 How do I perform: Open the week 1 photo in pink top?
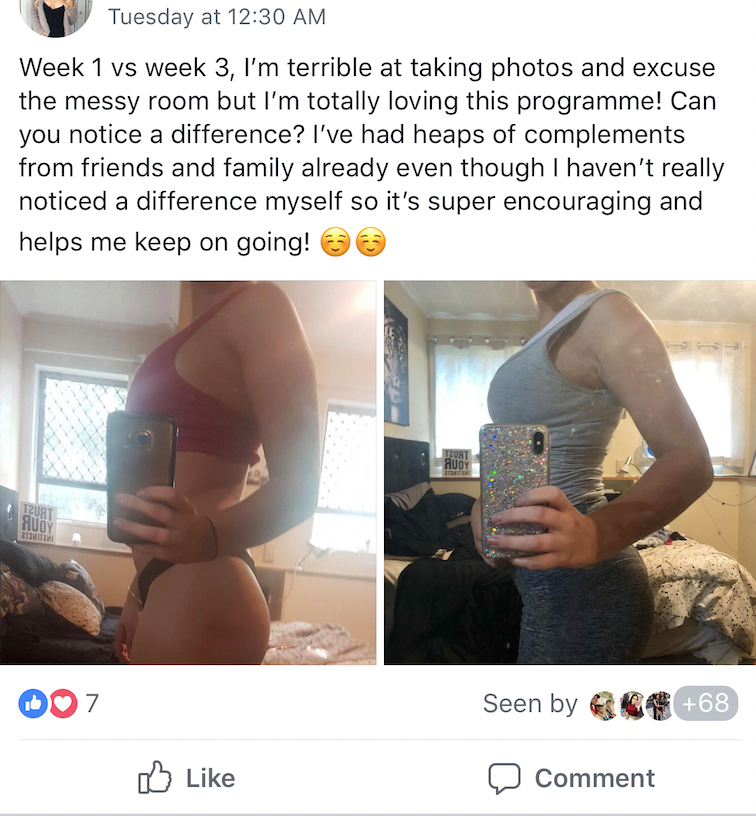(x=188, y=473)
